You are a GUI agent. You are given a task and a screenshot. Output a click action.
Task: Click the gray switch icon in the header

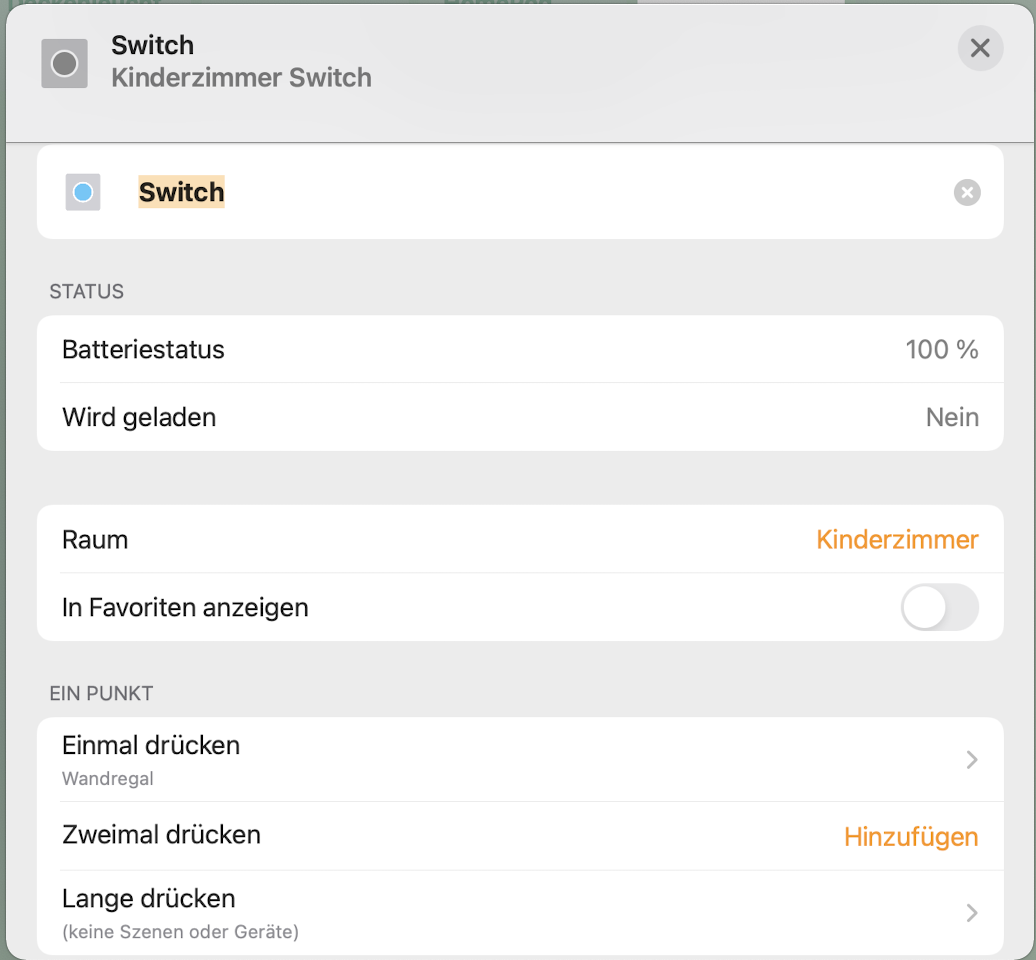click(x=65, y=64)
